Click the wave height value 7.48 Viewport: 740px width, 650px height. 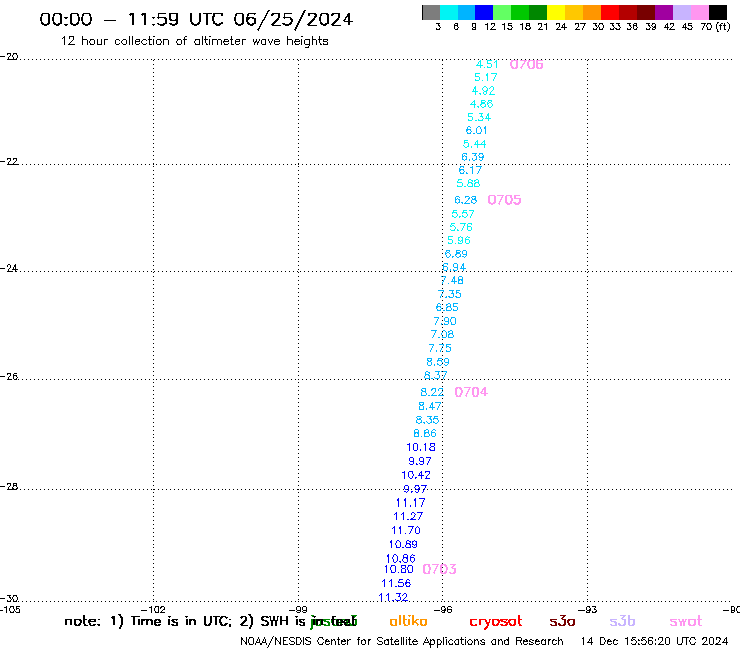pos(452,280)
